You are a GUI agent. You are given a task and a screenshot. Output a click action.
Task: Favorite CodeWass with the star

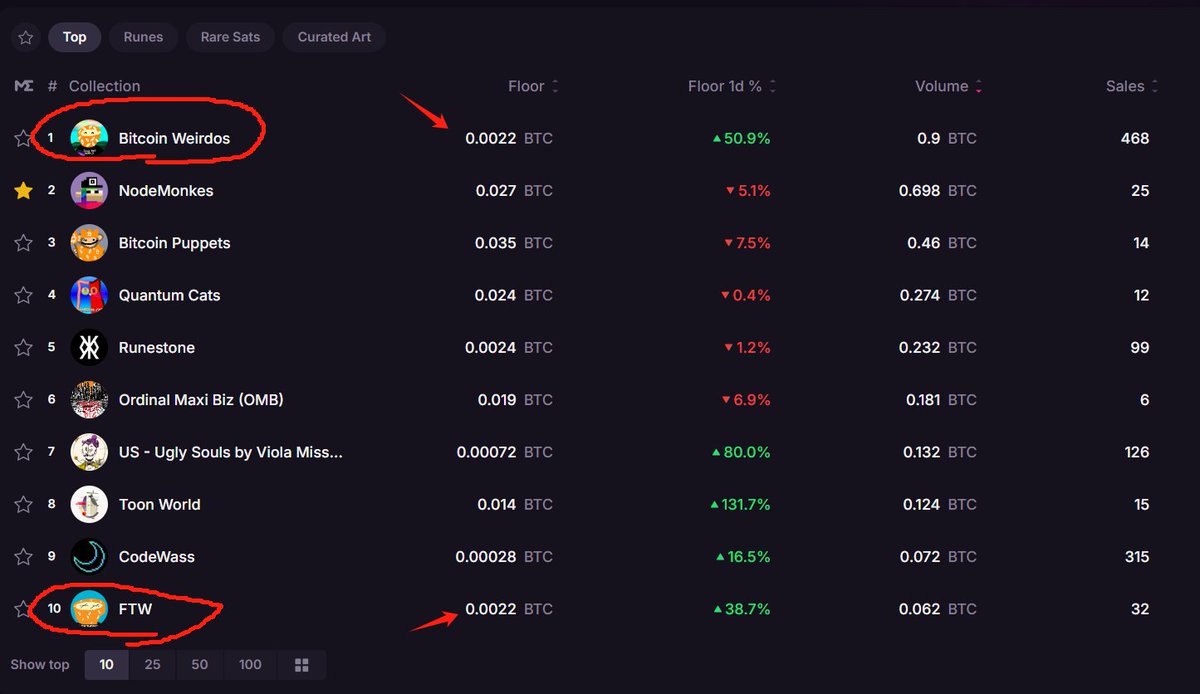[23, 557]
